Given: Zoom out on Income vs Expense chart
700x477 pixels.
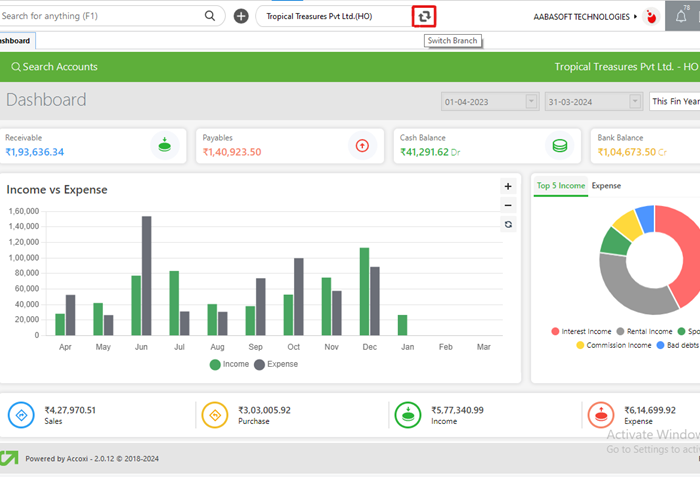Looking at the screenshot, I should pos(508,205).
